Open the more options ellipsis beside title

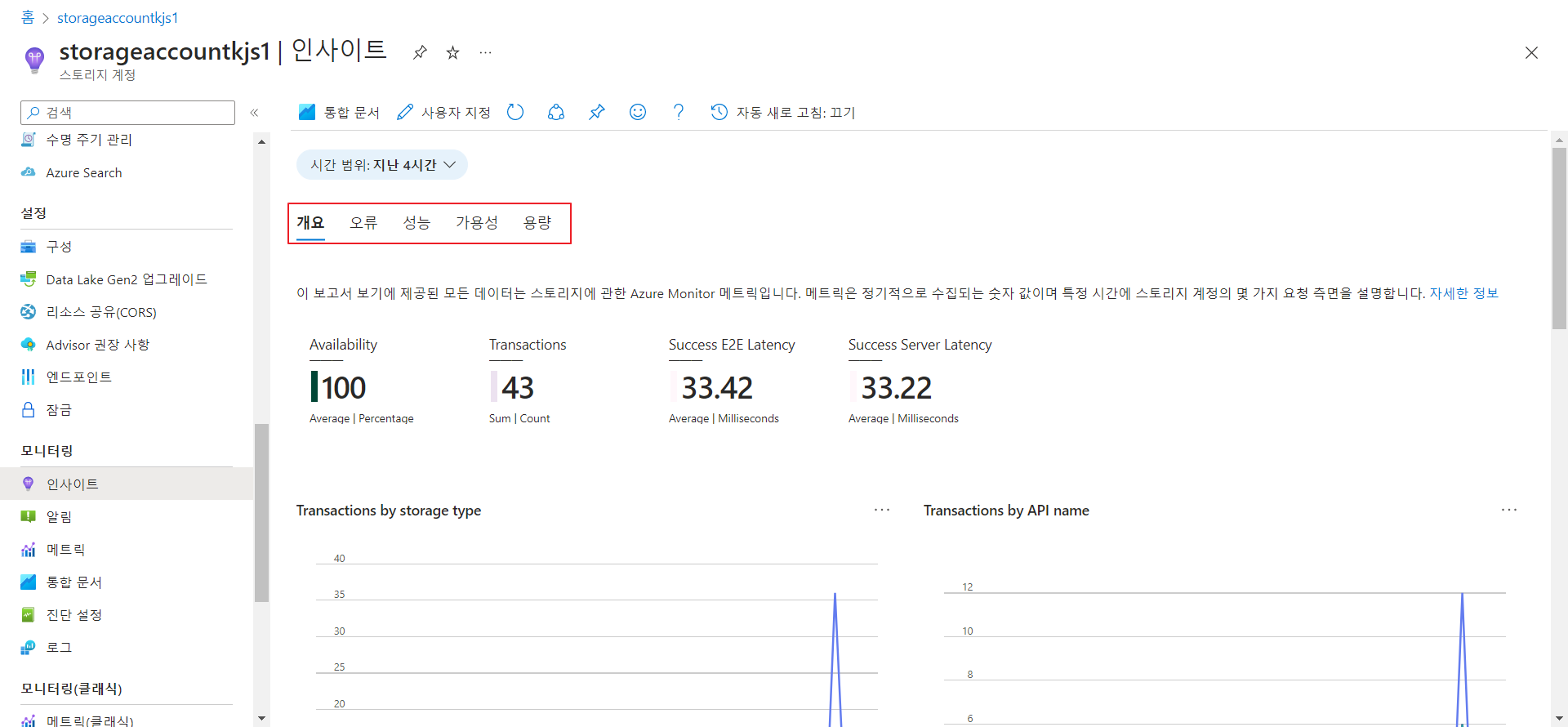(486, 52)
